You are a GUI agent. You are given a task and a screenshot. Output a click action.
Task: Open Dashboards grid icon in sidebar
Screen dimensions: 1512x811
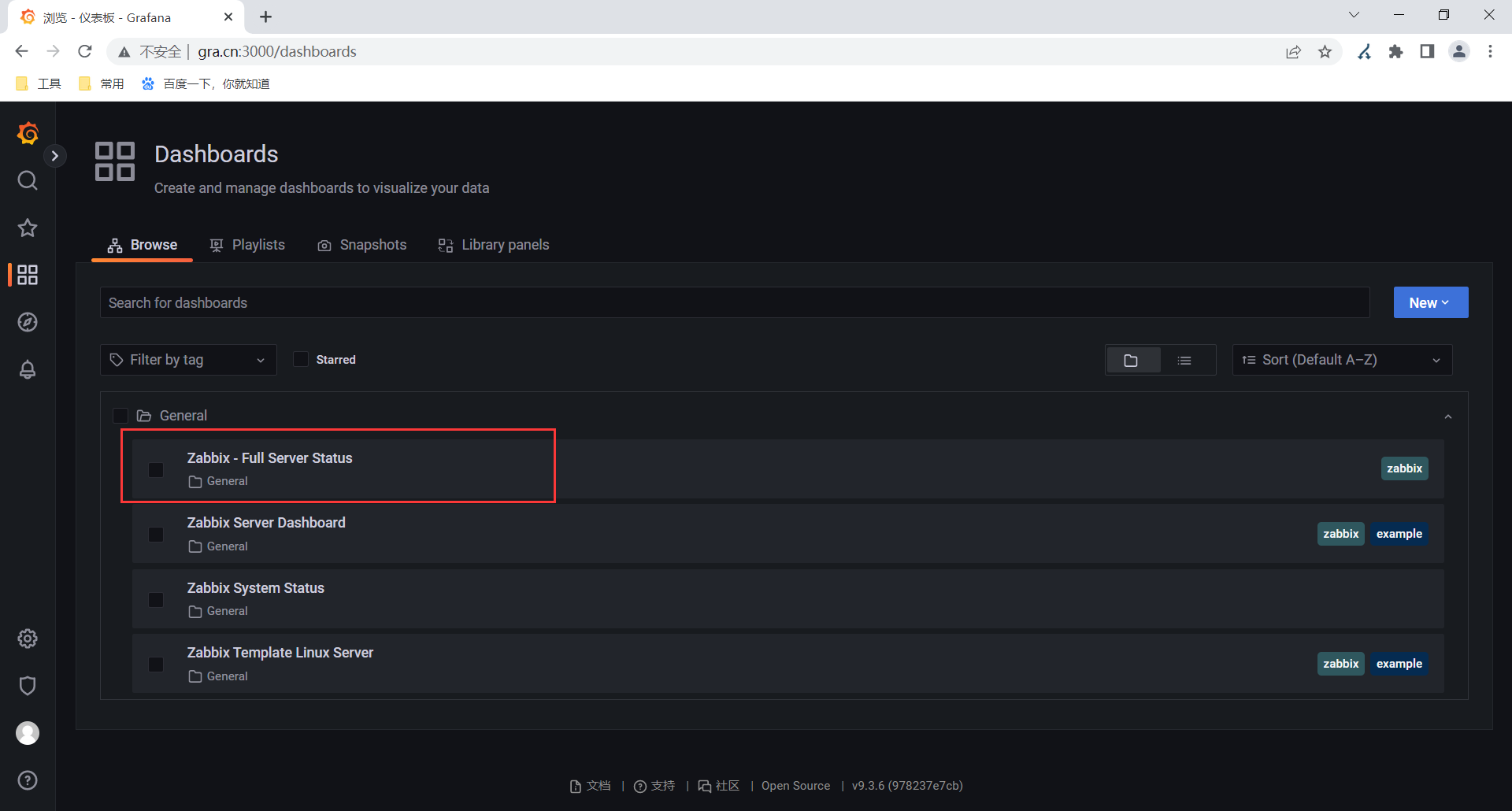tap(28, 275)
